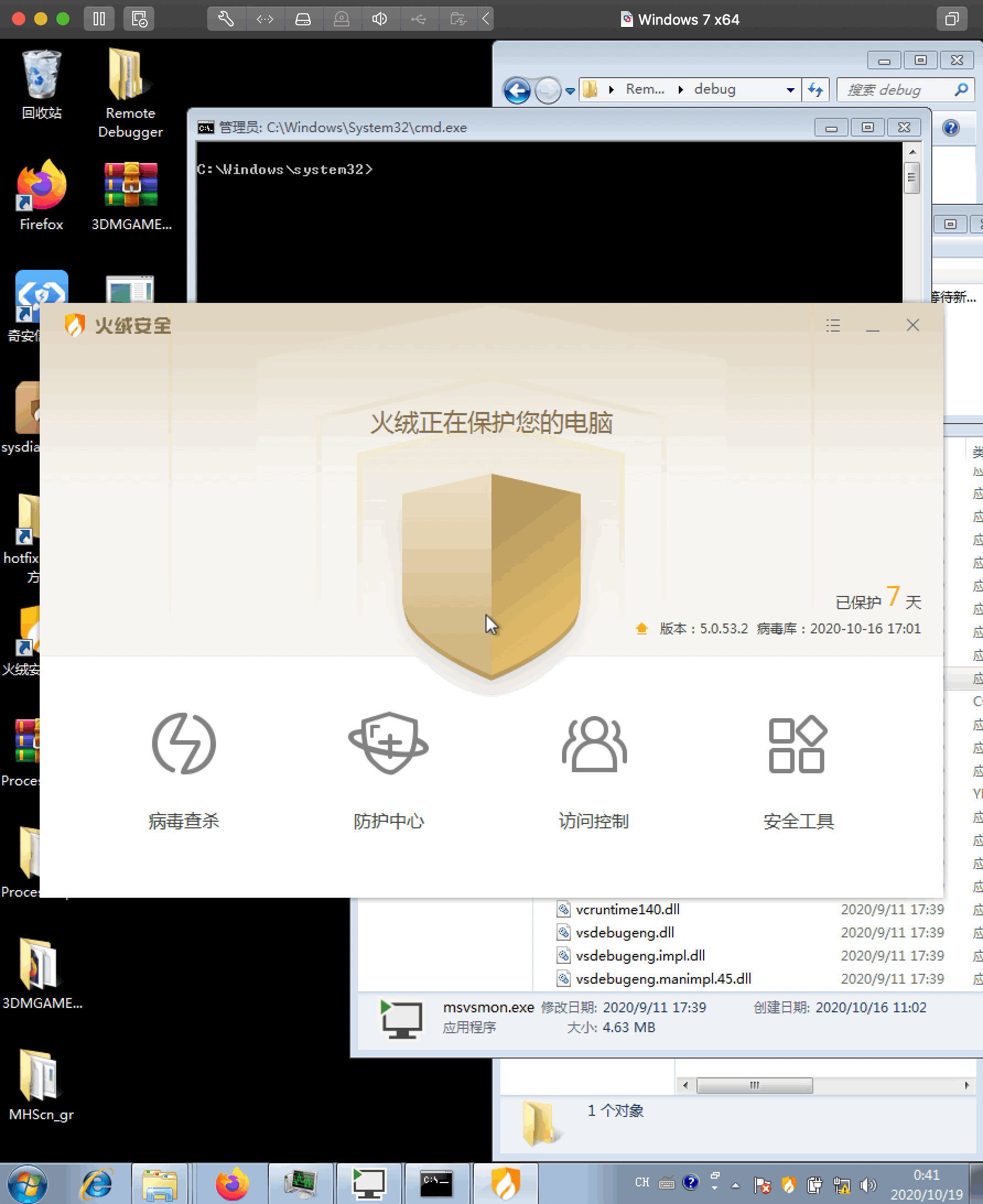This screenshot has width=983, height=1204.
Task: Click the orange update arrow next to 版本
Action: [641, 628]
